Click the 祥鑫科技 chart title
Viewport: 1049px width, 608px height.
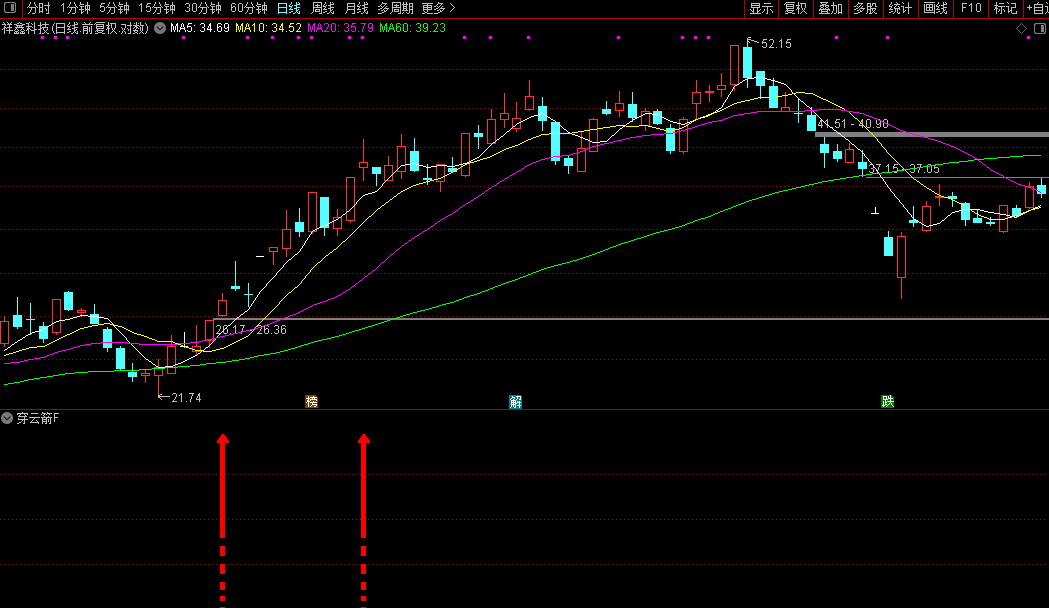pos(75,28)
